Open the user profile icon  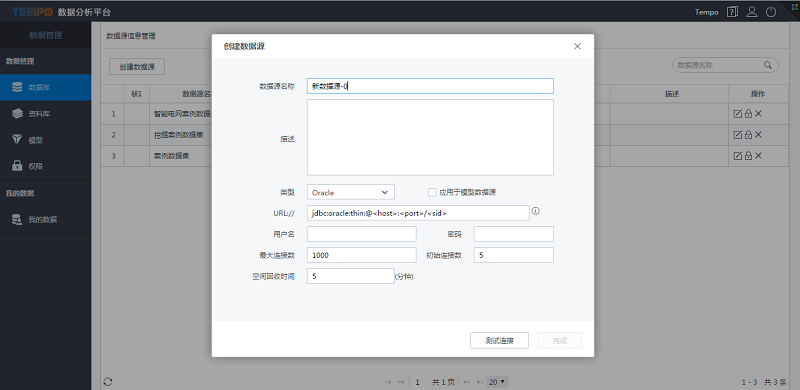click(x=752, y=12)
